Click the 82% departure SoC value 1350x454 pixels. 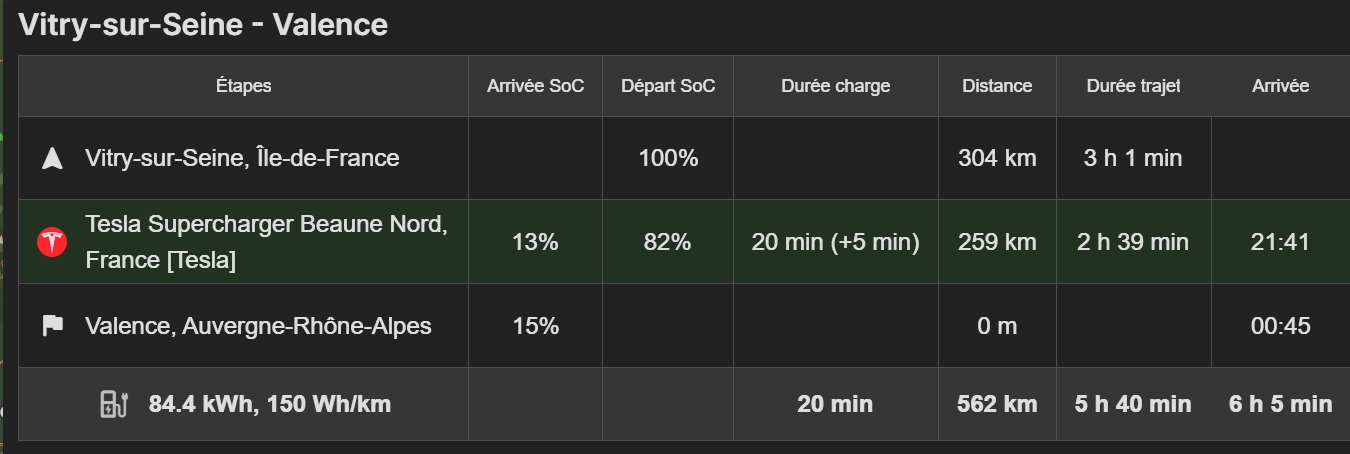click(x=668, y=242)
